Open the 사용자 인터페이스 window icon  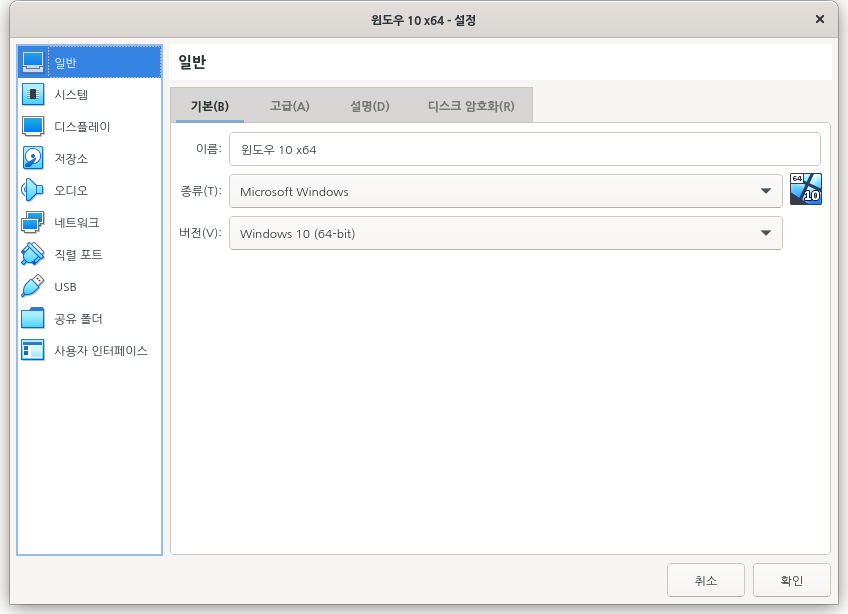[x=33, y=350]
